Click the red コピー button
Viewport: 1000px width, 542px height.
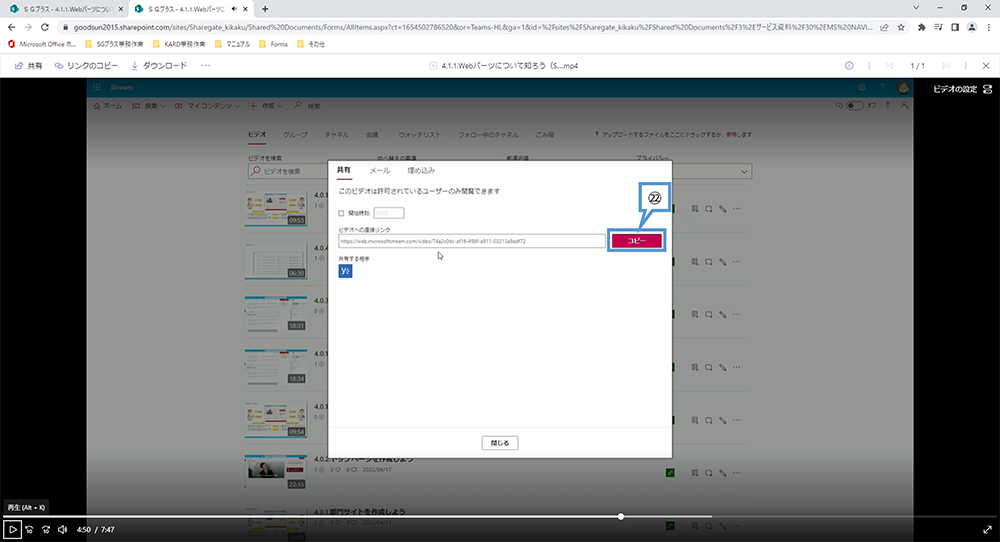pyautogui.click(x=636, y=240)
